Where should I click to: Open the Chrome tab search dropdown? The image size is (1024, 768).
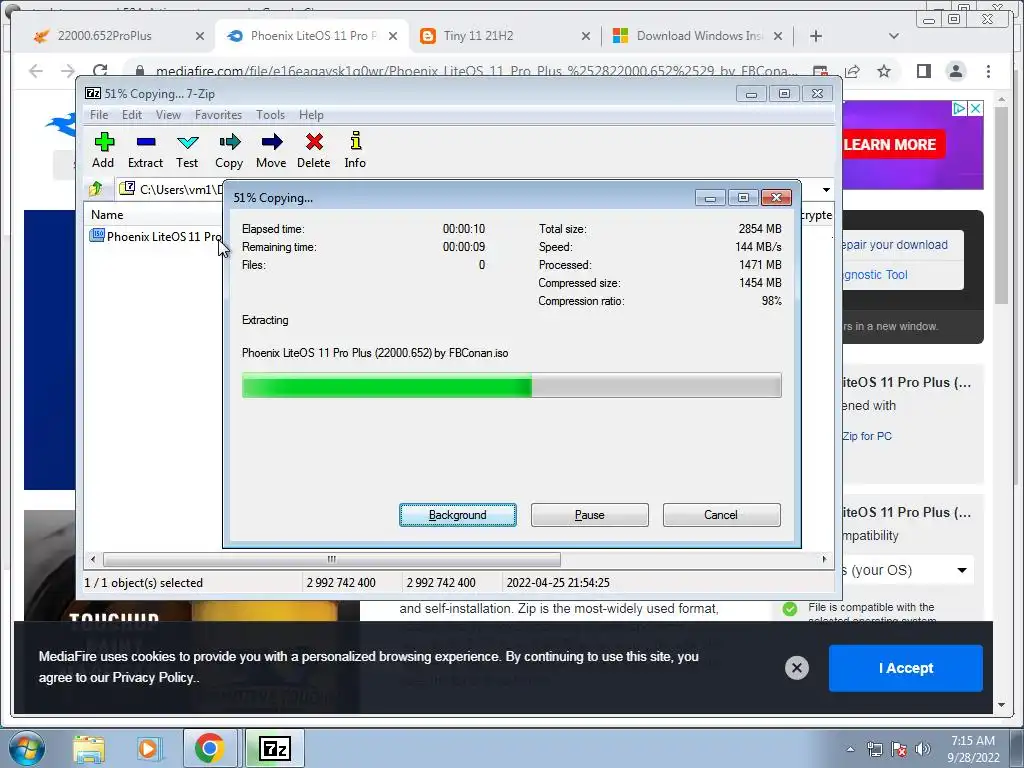pyautogui.click(x=894, y=36)
